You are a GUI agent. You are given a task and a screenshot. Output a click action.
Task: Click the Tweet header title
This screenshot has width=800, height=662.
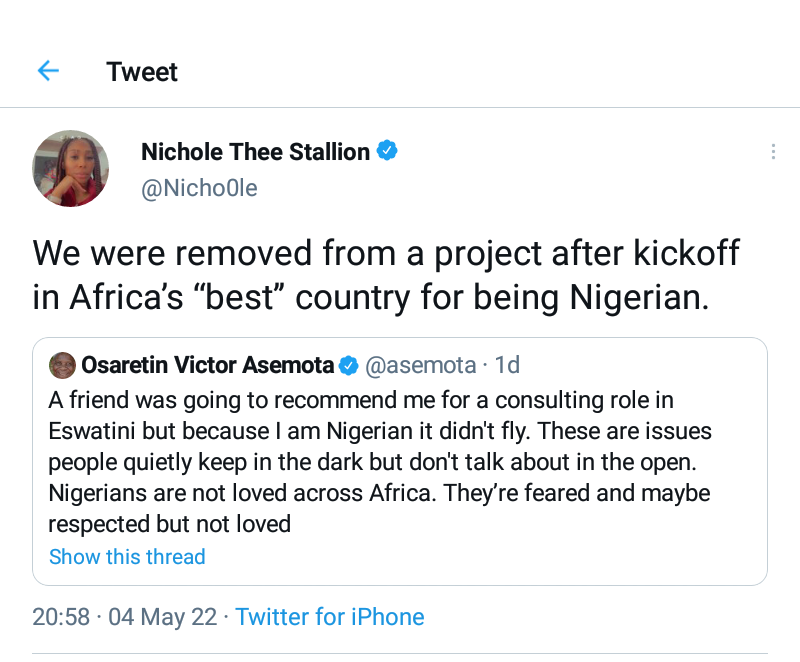(142, 72)
